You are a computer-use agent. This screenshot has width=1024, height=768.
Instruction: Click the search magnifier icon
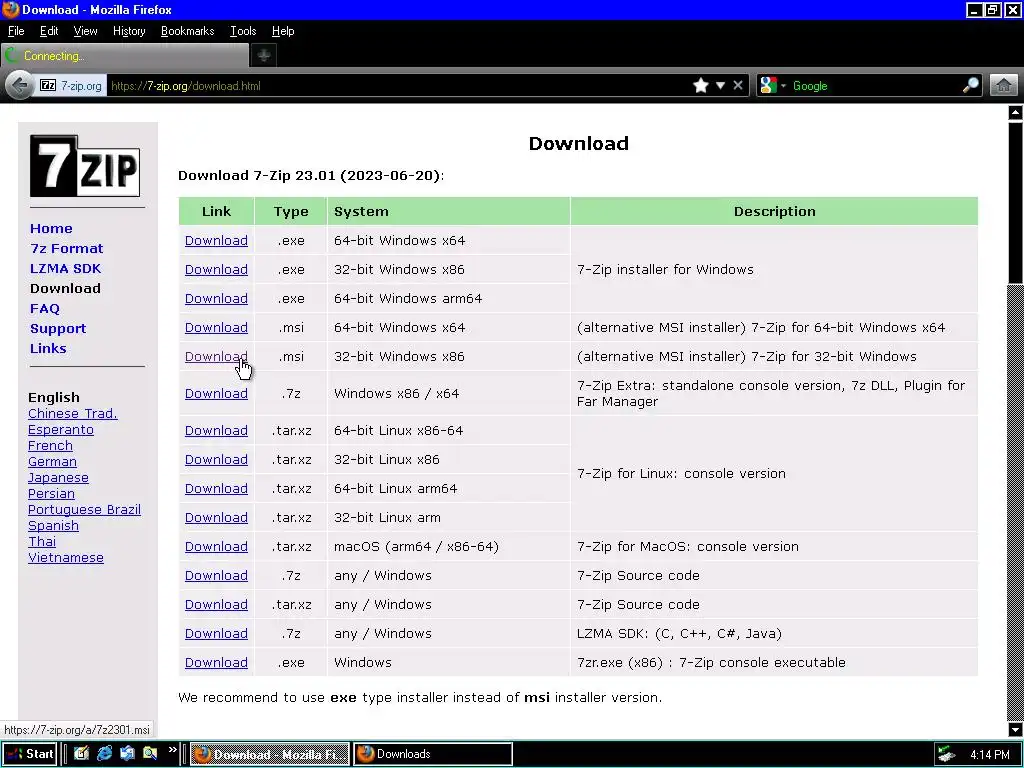click(971, 86)
